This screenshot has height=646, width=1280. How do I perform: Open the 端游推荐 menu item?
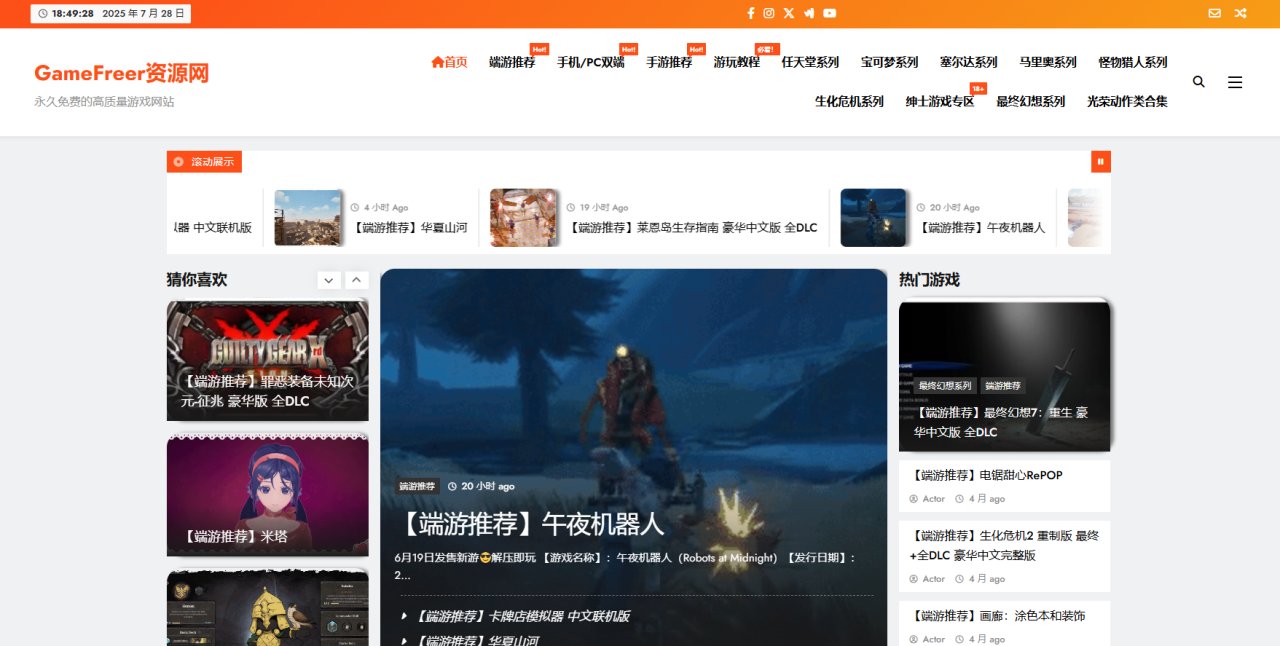(x=512, y=62)
